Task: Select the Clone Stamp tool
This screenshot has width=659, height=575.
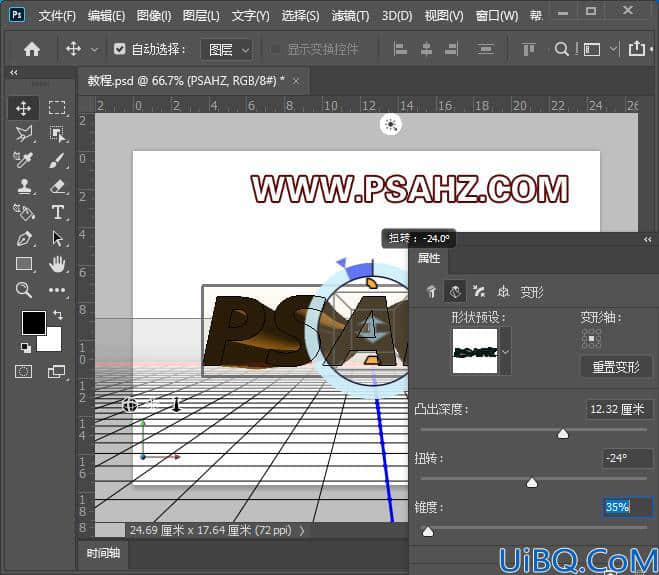Action: 24,186
